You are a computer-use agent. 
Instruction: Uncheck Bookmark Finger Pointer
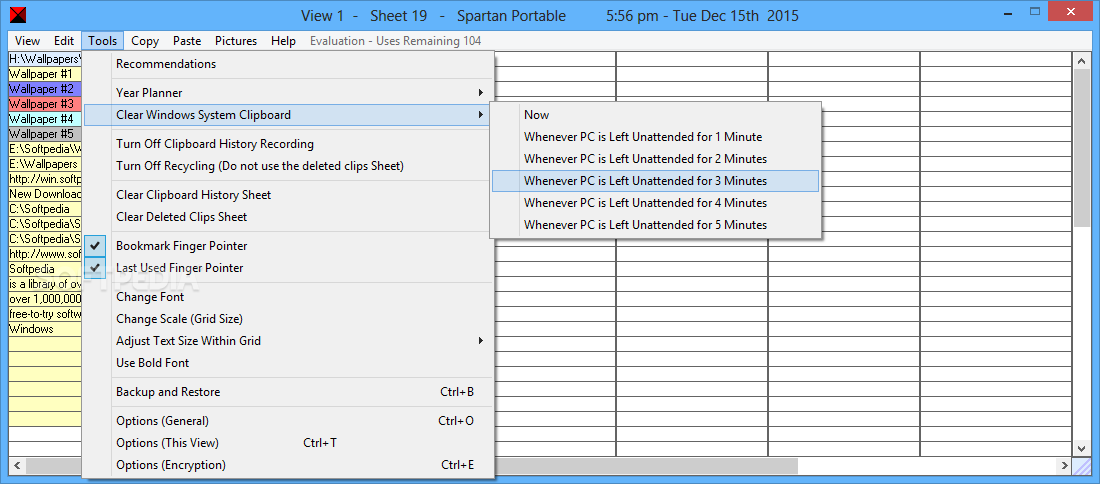click(286, 246)
